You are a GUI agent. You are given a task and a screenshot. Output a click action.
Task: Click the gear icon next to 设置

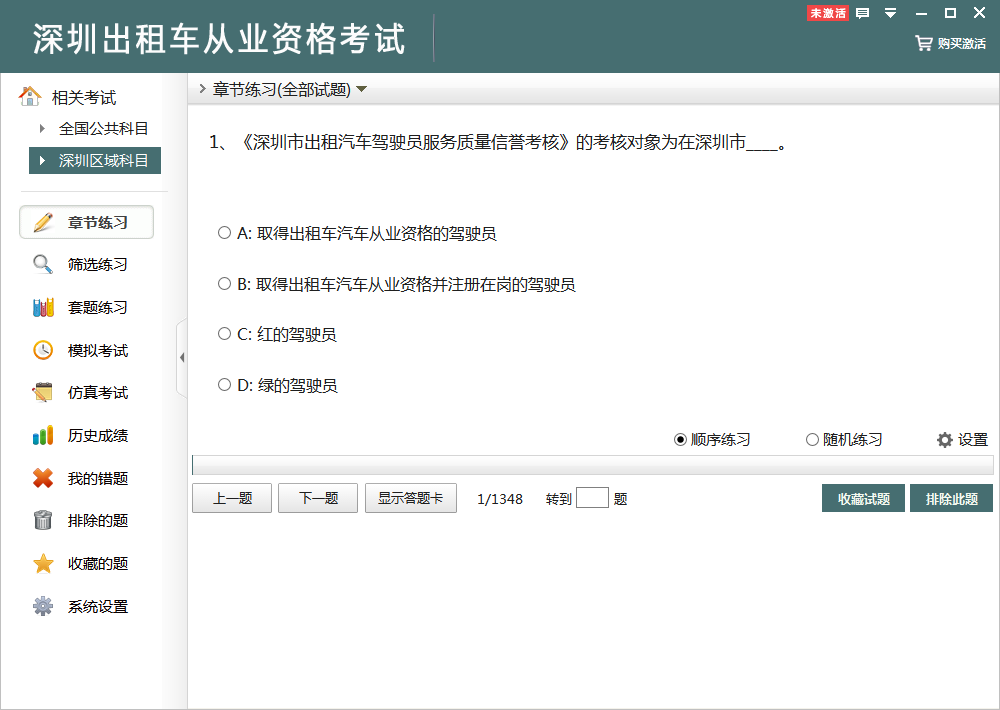pos(945,440)
